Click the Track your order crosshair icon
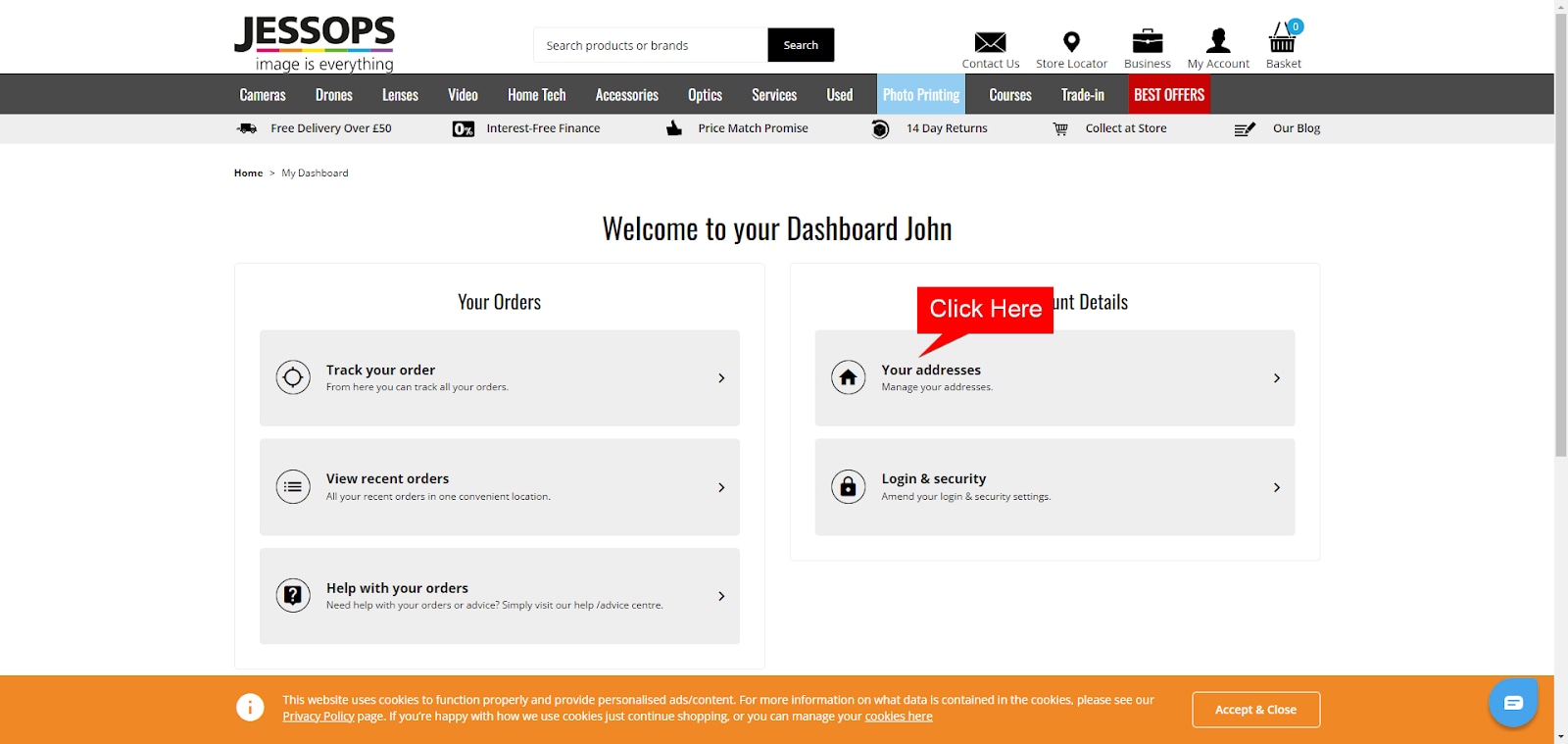The image size is (1568, 744). coord(293,377)
